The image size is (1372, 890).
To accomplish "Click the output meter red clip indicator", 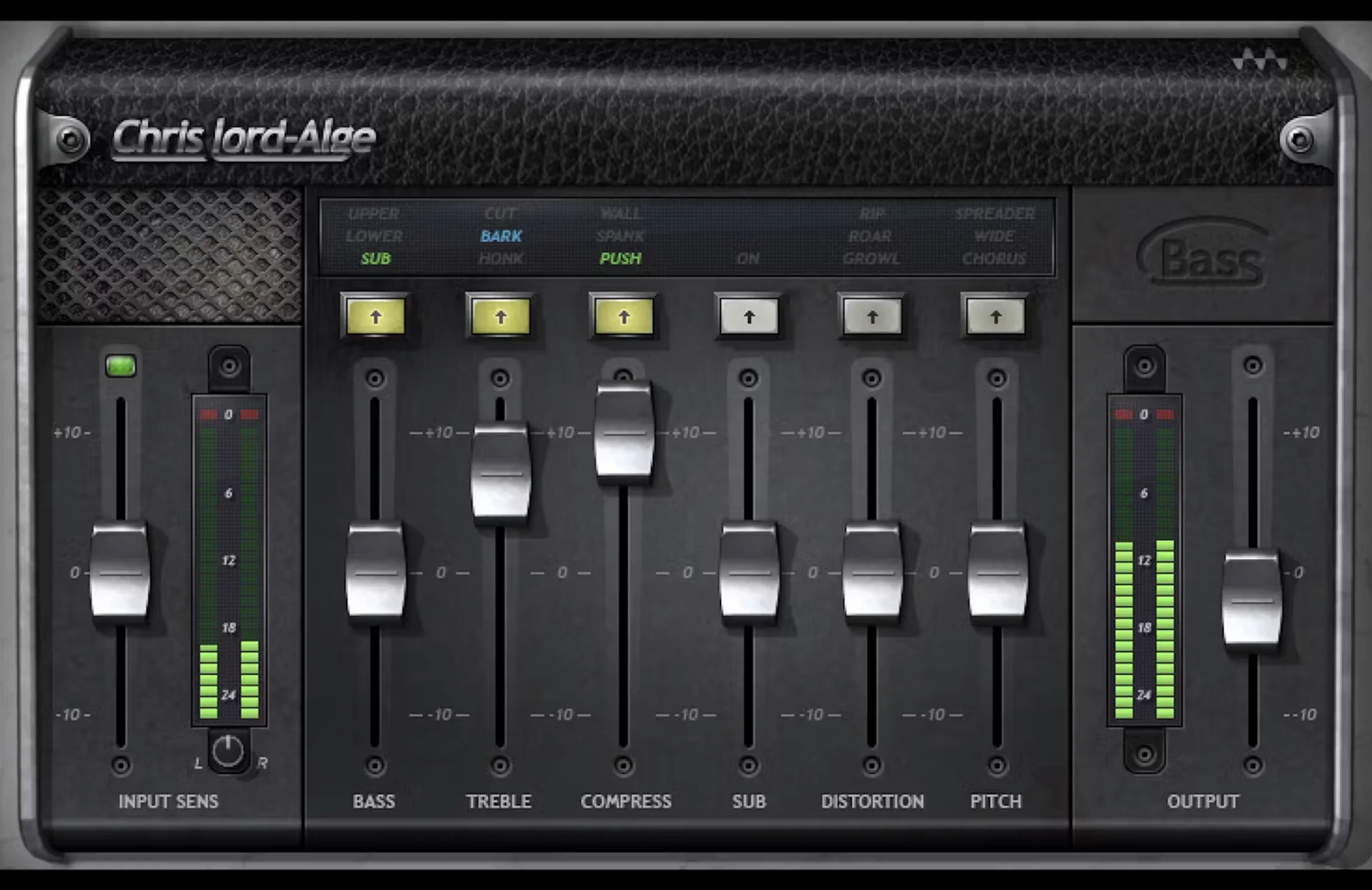I will pyautogui.click(x=1144, y=414).
